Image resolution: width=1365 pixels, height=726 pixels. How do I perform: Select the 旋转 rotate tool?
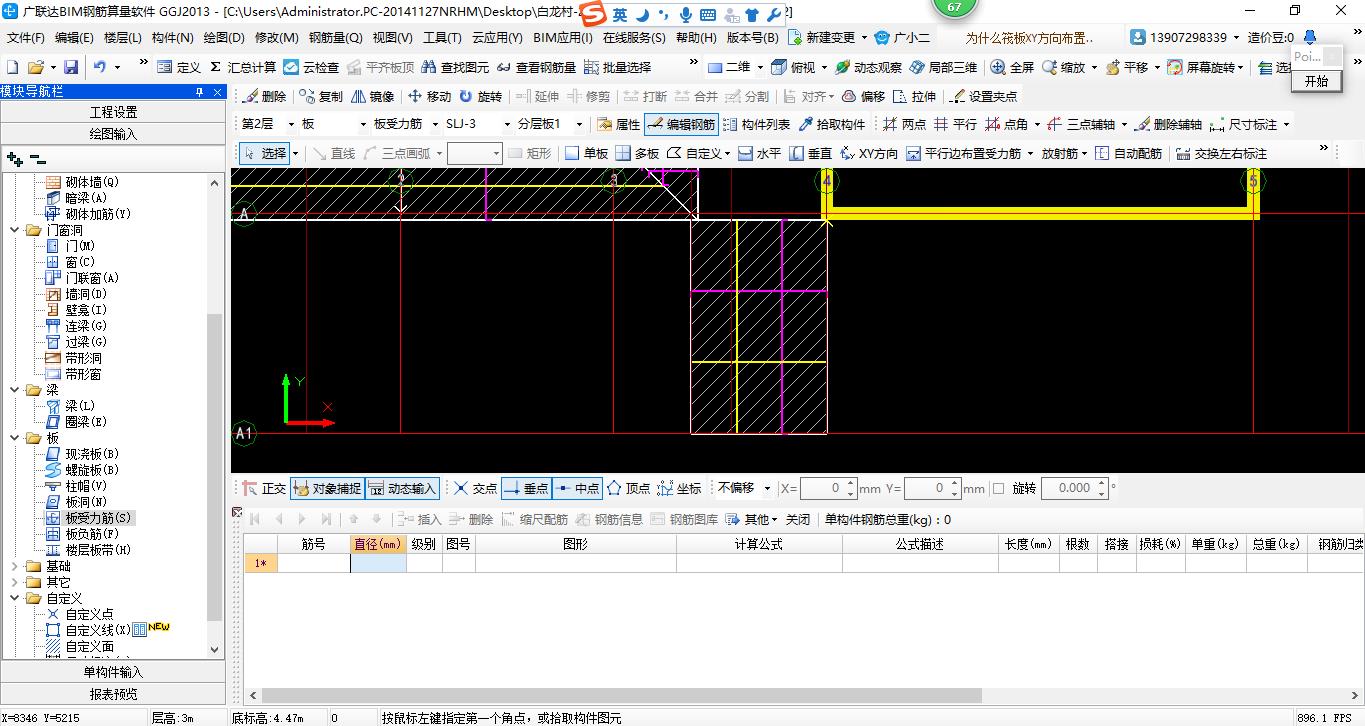click(x=481, y=96)
